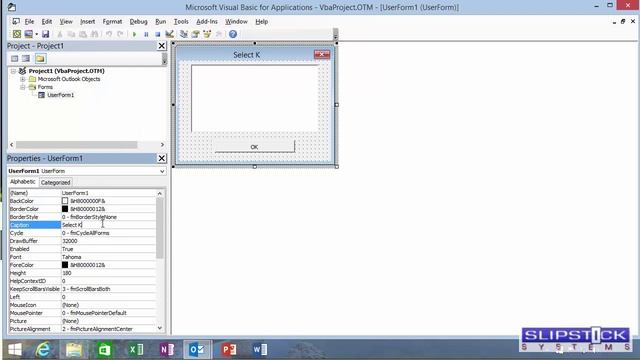The width and height of the screenshot is (640, 360).
Task: Open Internet Explorer from the taskbar
Action: point(43,350)
